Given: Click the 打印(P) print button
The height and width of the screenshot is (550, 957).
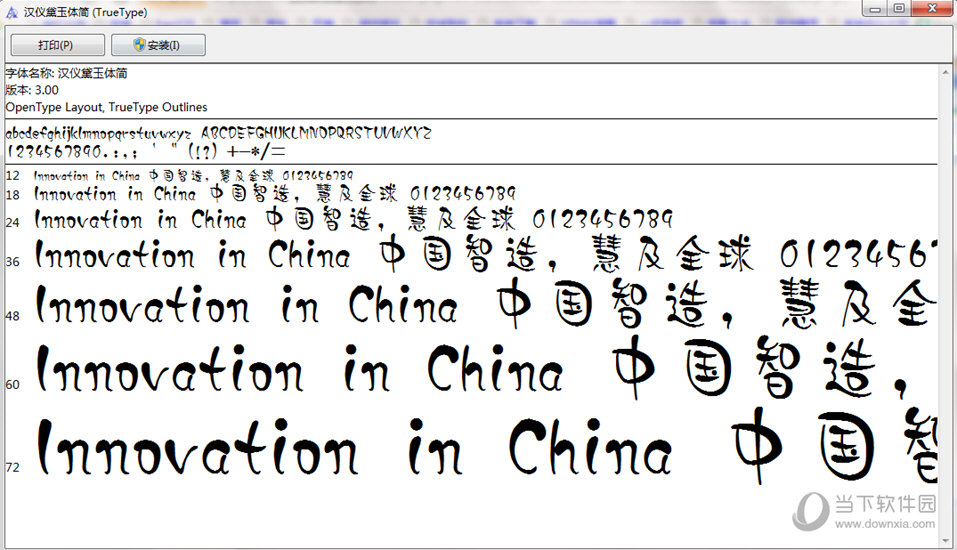Looking at the screenshot, I should (57, 45).
